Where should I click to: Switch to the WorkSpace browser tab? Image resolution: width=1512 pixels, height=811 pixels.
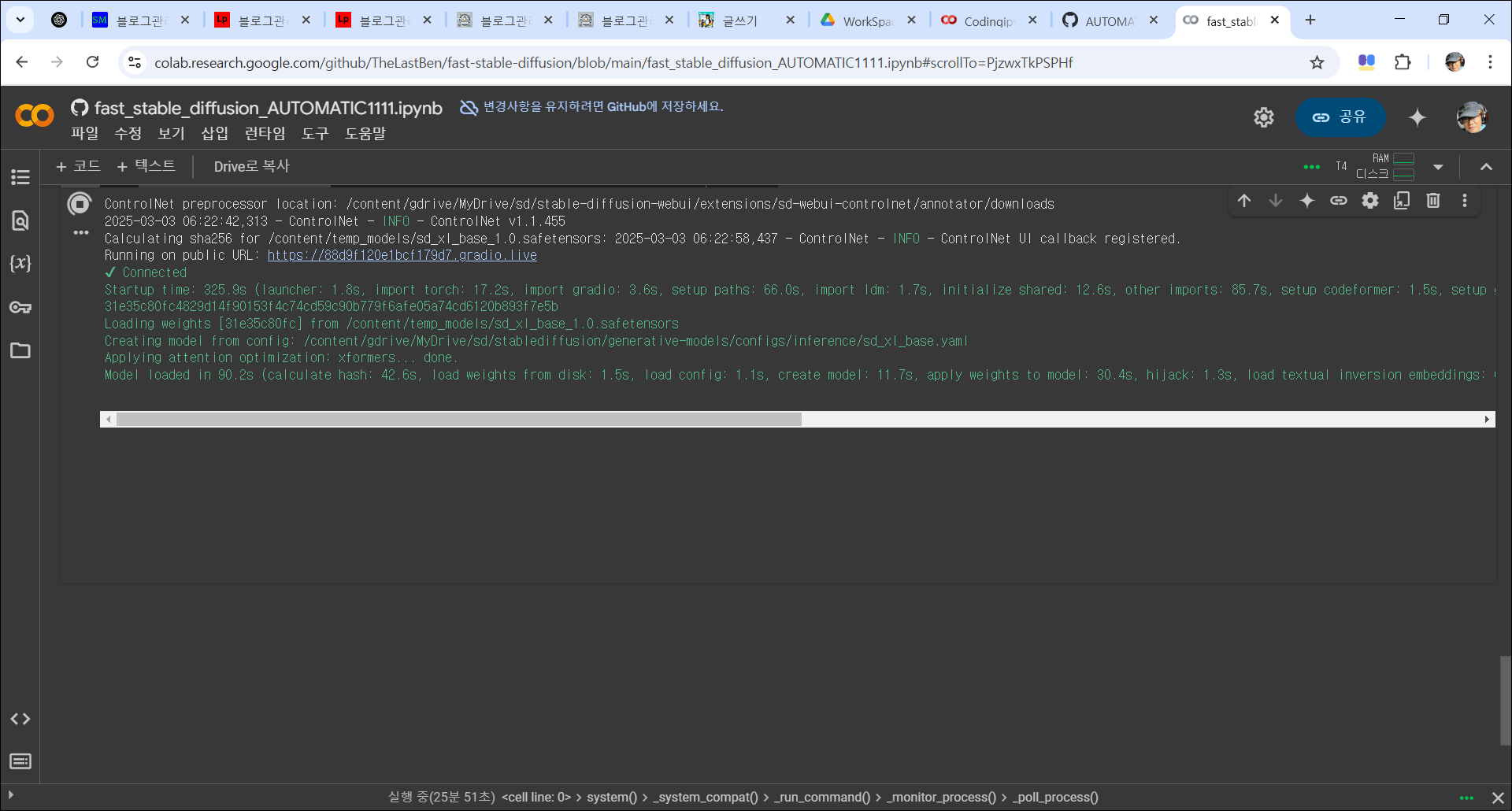pos(869,20)
